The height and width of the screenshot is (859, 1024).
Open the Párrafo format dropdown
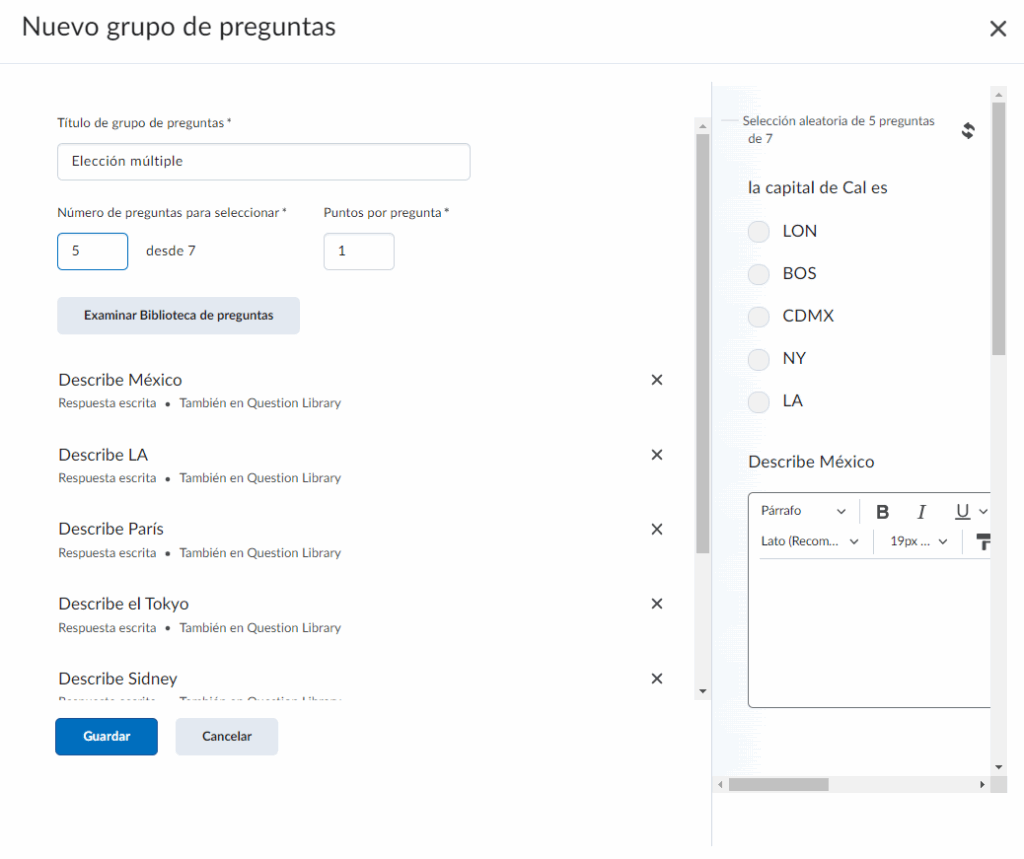pos(803,512)
